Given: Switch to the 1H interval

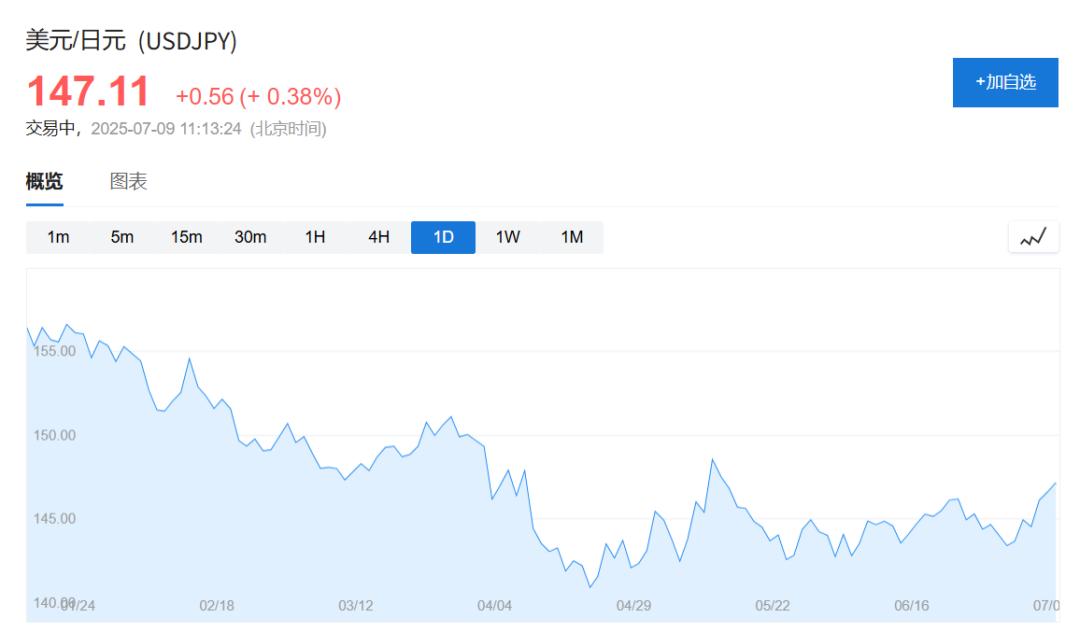Looking at the screenshot, I should pos(315,238).
